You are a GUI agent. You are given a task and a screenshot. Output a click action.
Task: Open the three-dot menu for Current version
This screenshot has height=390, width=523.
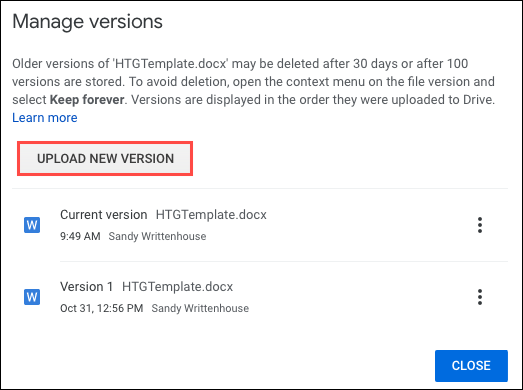click(480, 225)
